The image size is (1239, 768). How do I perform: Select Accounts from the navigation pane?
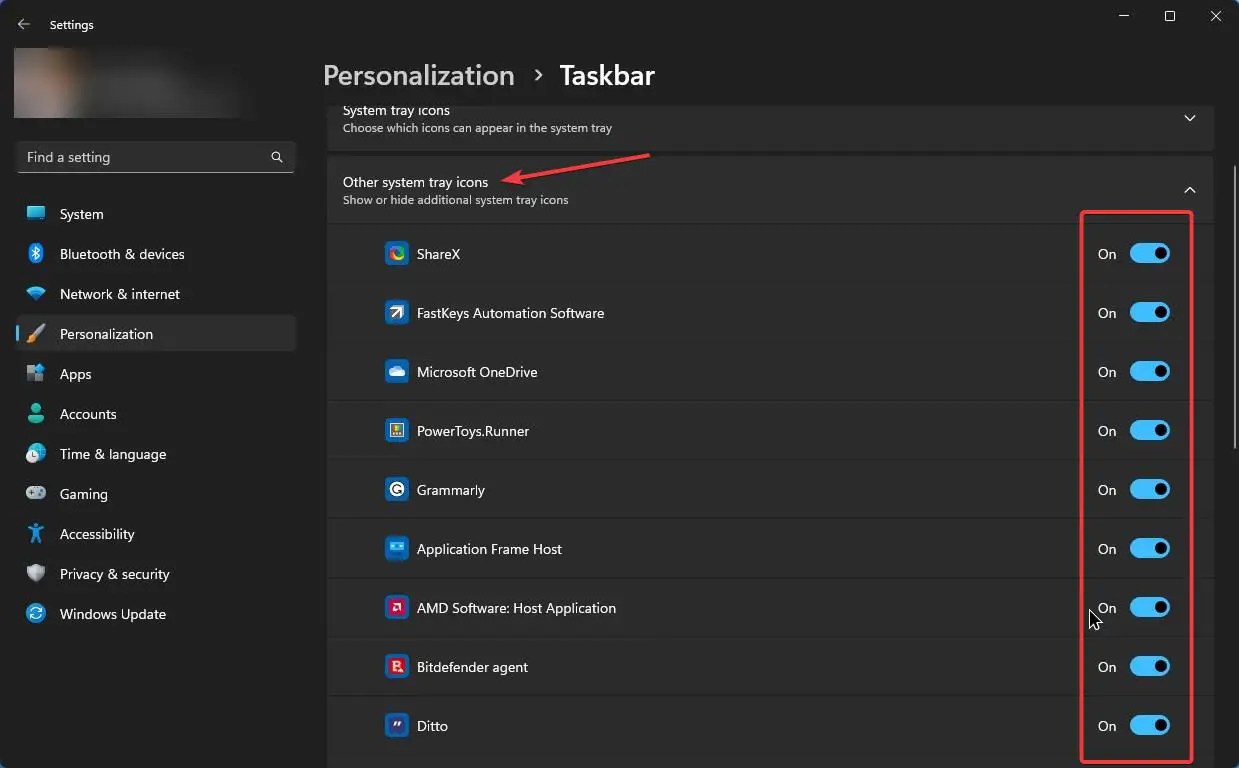click(88, 414)
